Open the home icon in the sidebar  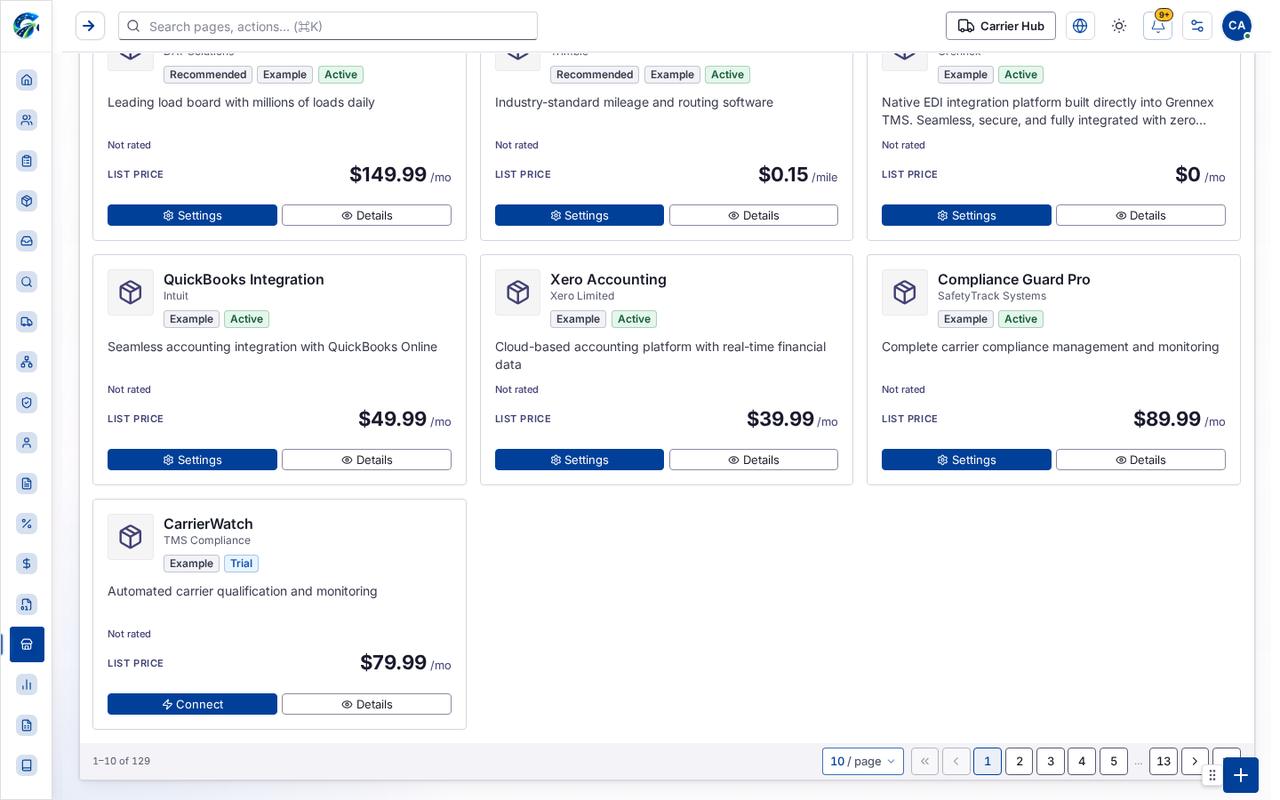[x=27, y=80]
